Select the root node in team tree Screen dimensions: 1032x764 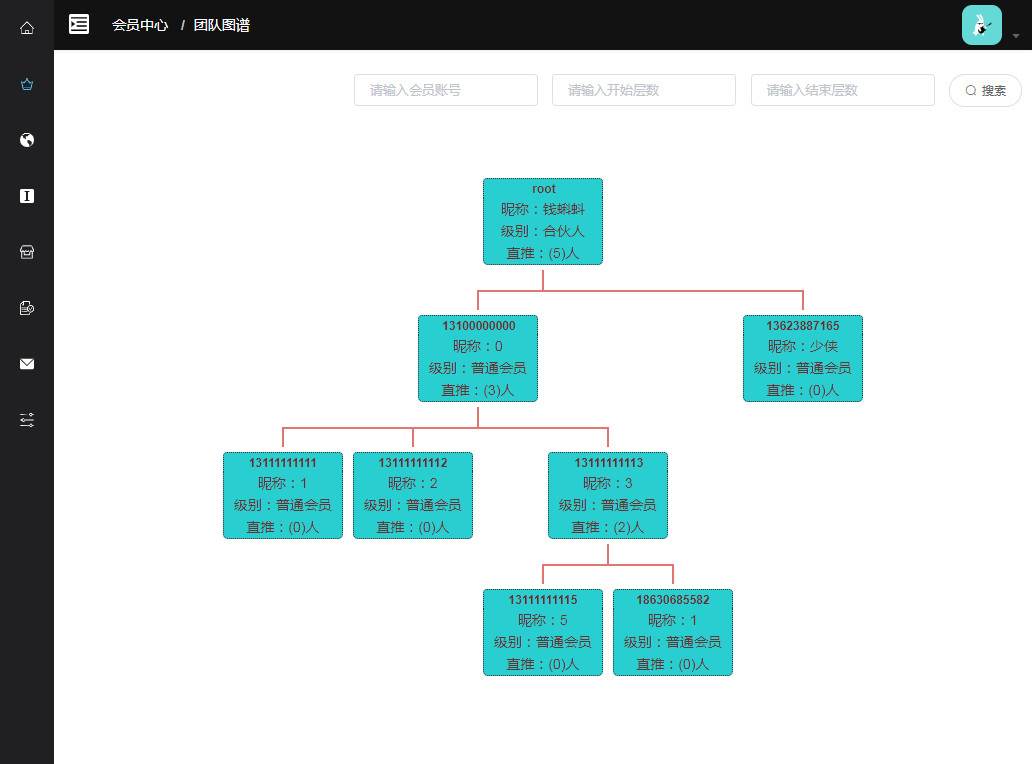pos(543,221)
